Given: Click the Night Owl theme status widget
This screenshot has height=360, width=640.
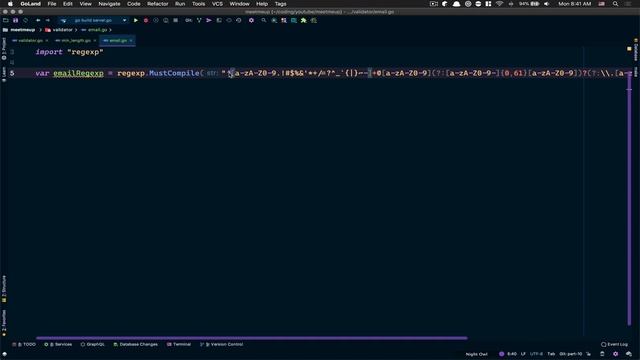Looking at the screenshot, I should click(476, 354).
